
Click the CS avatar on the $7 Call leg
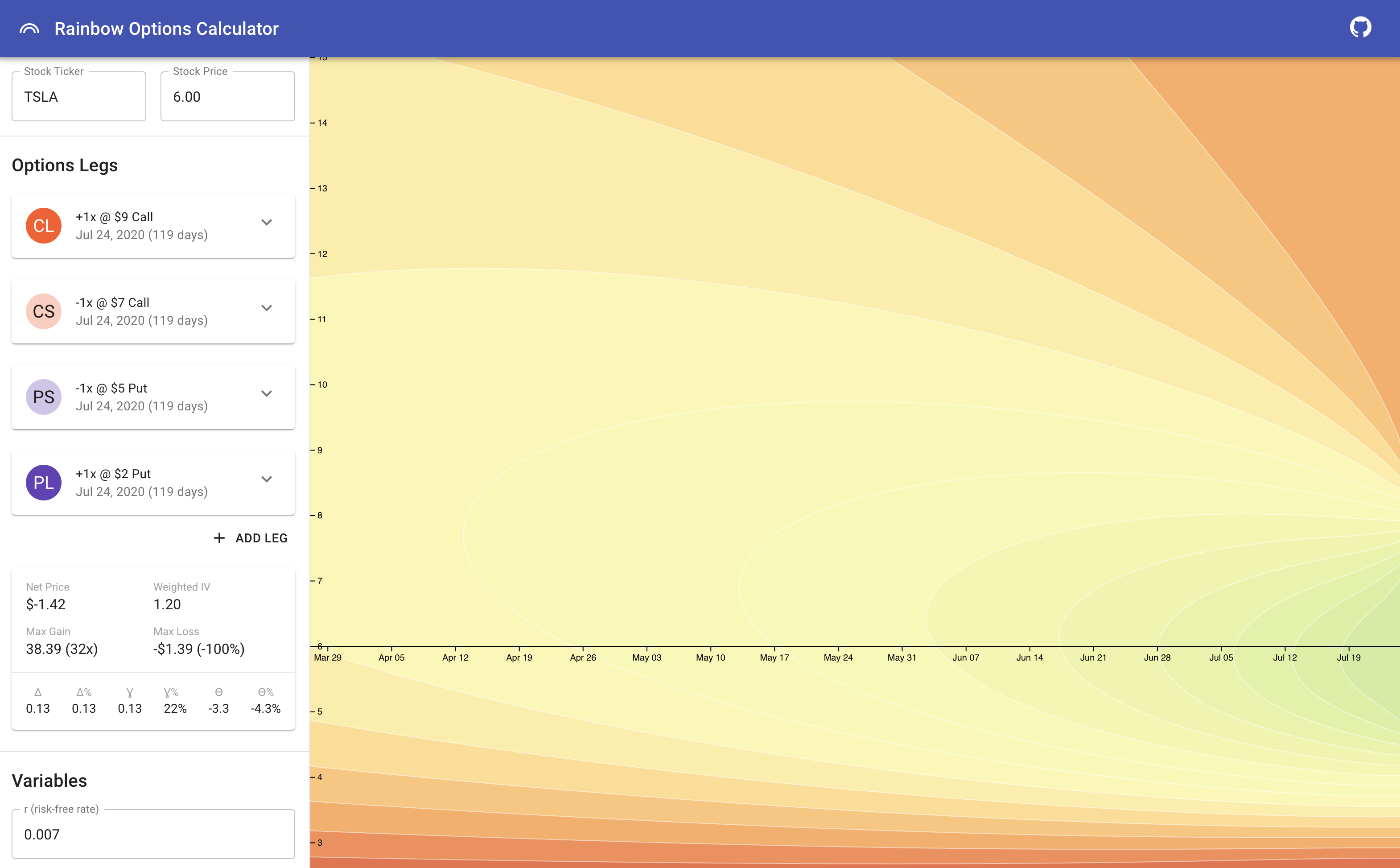[43, 310]
